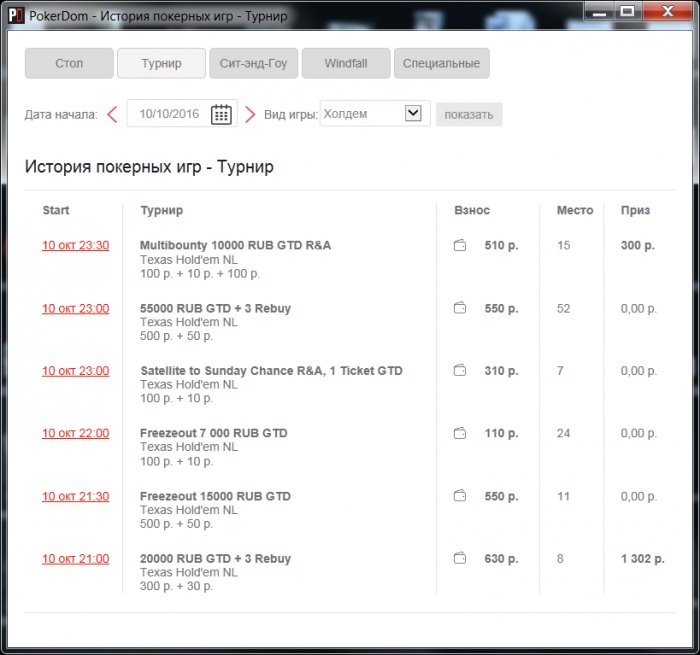
Task: Select 20000 RUB GTD + 3 Rebuy title
Action: tap(215, 559)
